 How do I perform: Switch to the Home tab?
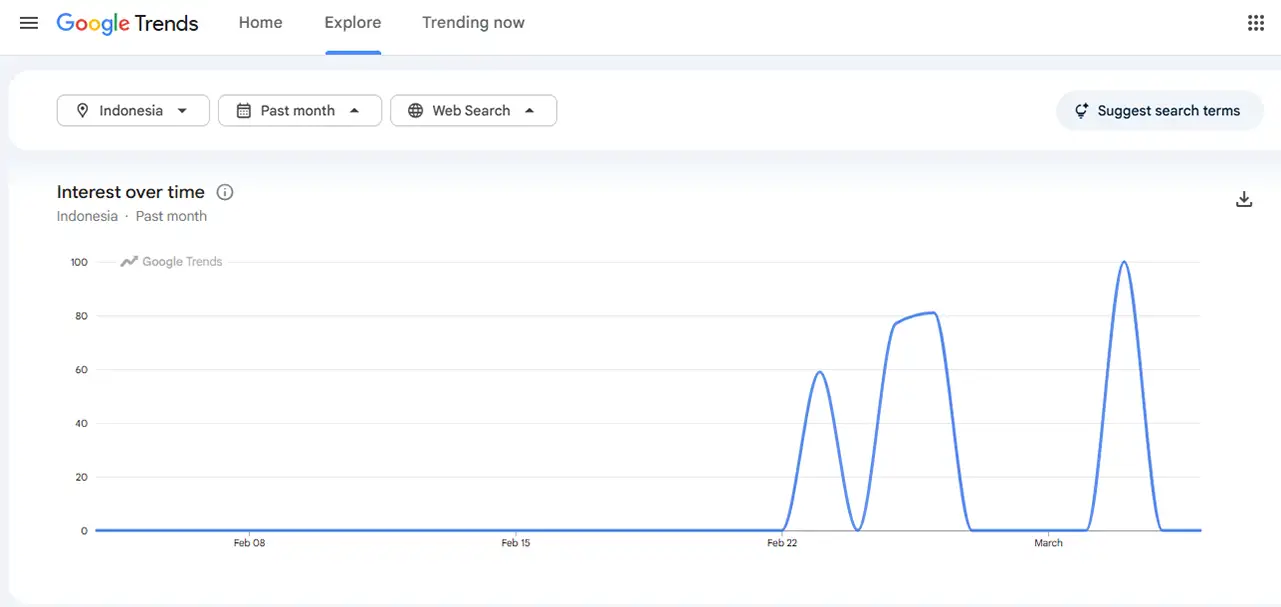[x=260, y=22]
